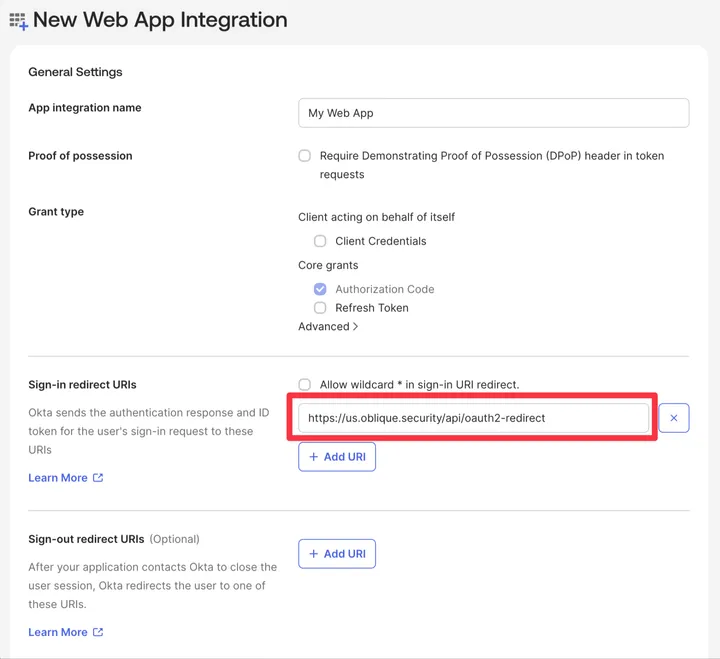Click the New Web App Integration title

tap(160, 20)
